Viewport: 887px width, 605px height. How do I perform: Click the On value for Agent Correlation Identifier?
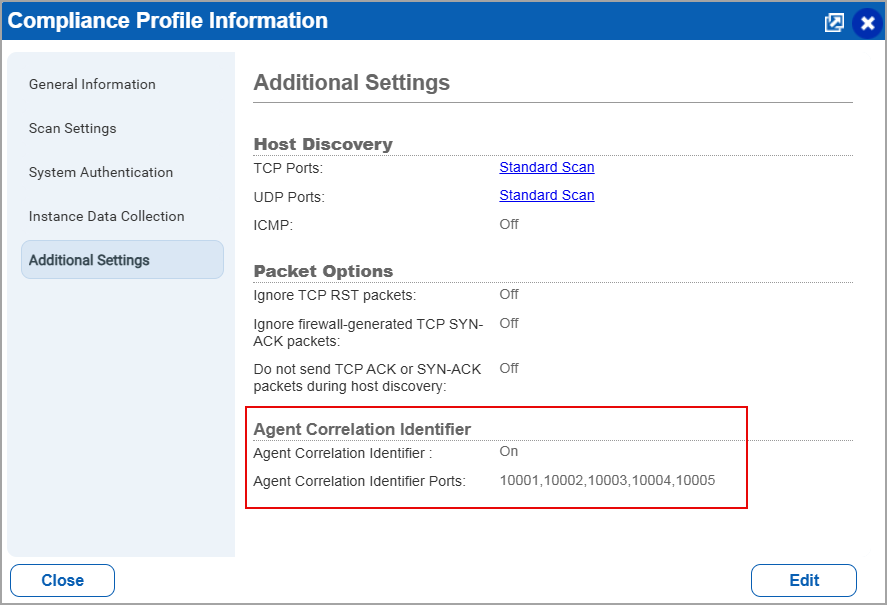[508, 451]
